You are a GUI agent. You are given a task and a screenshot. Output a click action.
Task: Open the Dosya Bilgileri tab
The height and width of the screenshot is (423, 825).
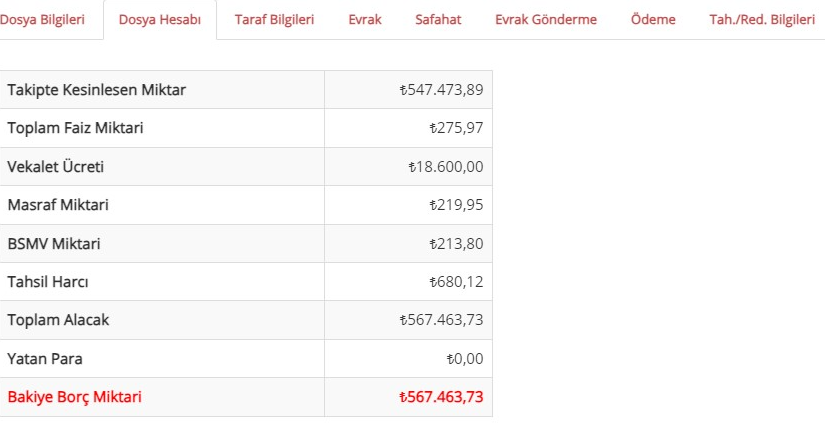tap(42, 20)
